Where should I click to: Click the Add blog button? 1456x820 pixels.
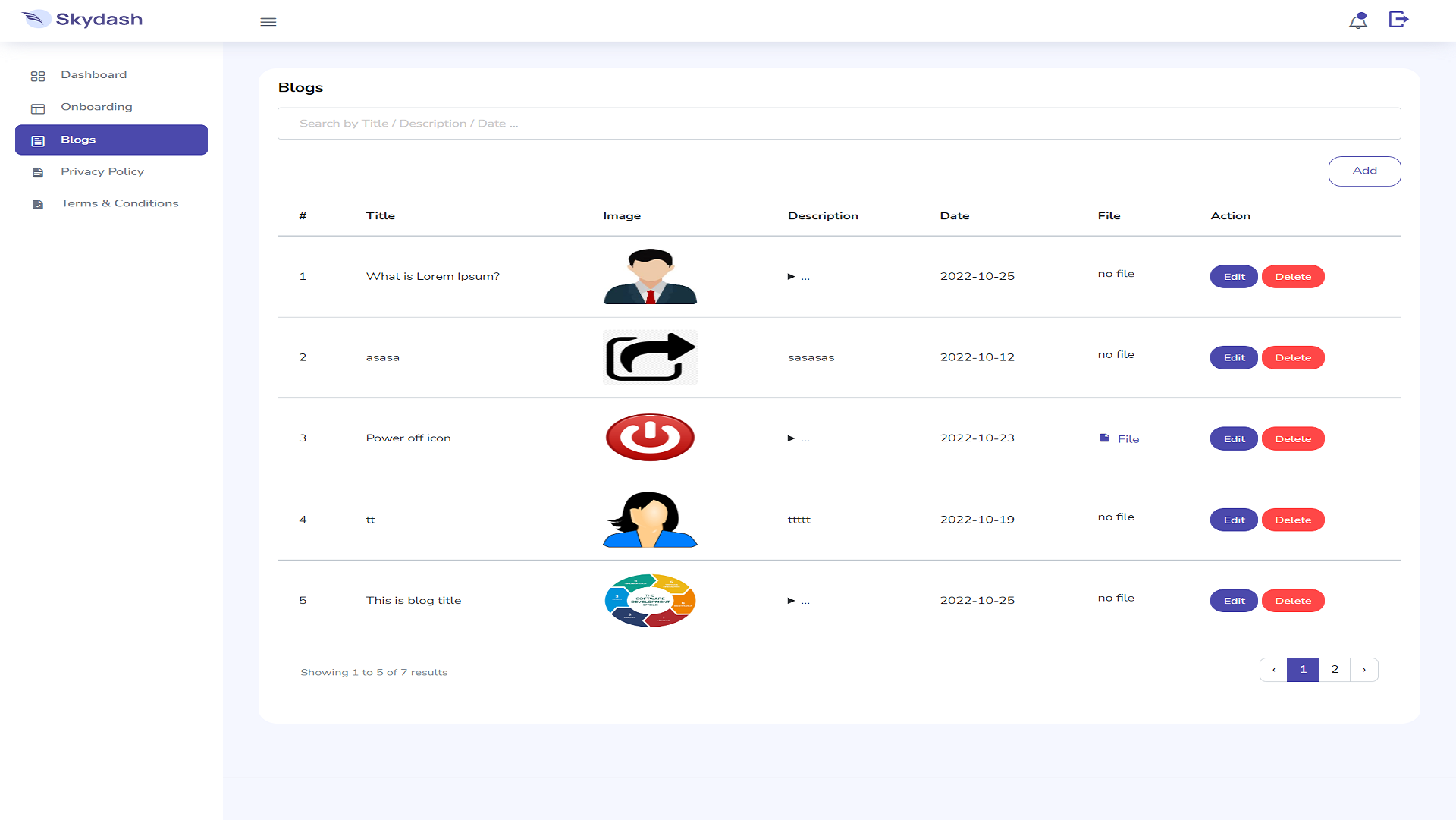point(1363,171)
